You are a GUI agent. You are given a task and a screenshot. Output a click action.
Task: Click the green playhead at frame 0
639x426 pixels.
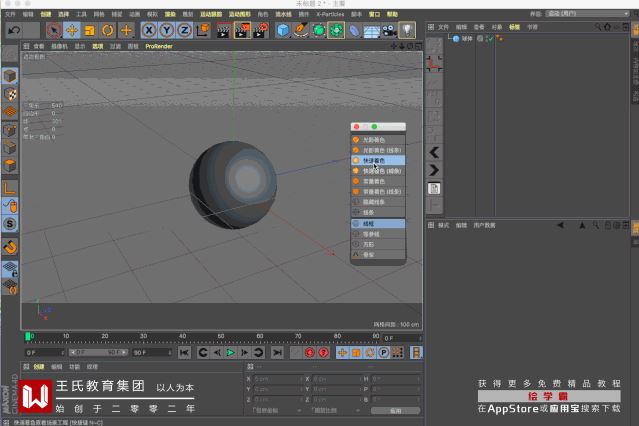pos(28,336)
